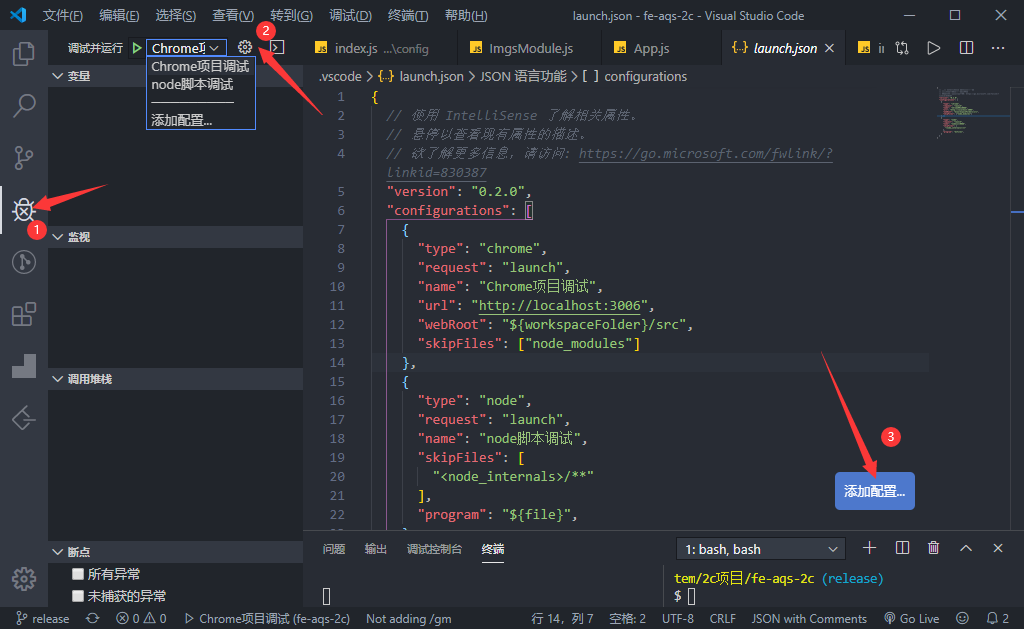This screenshot has height=629, width=1024.
Task: Click the blue 添加配置... button
Action: click(874, 492)
